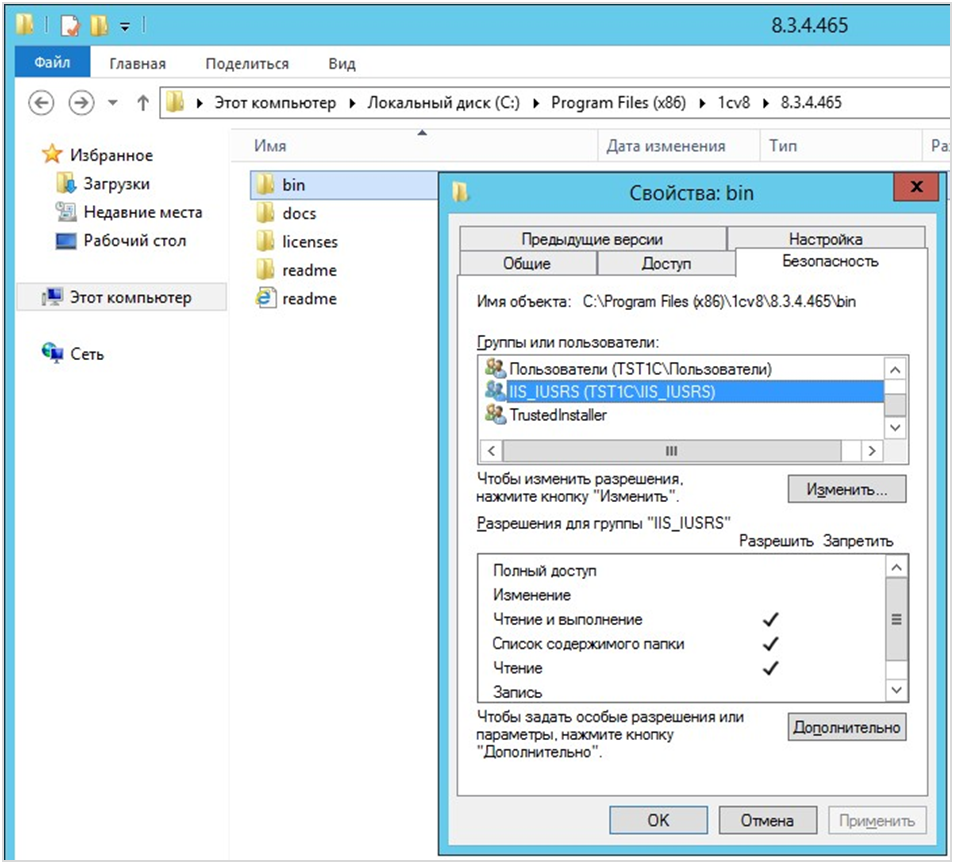Open Рабочий стол from favorites
The height and width of the screenshot is (864, 954).
66,241
